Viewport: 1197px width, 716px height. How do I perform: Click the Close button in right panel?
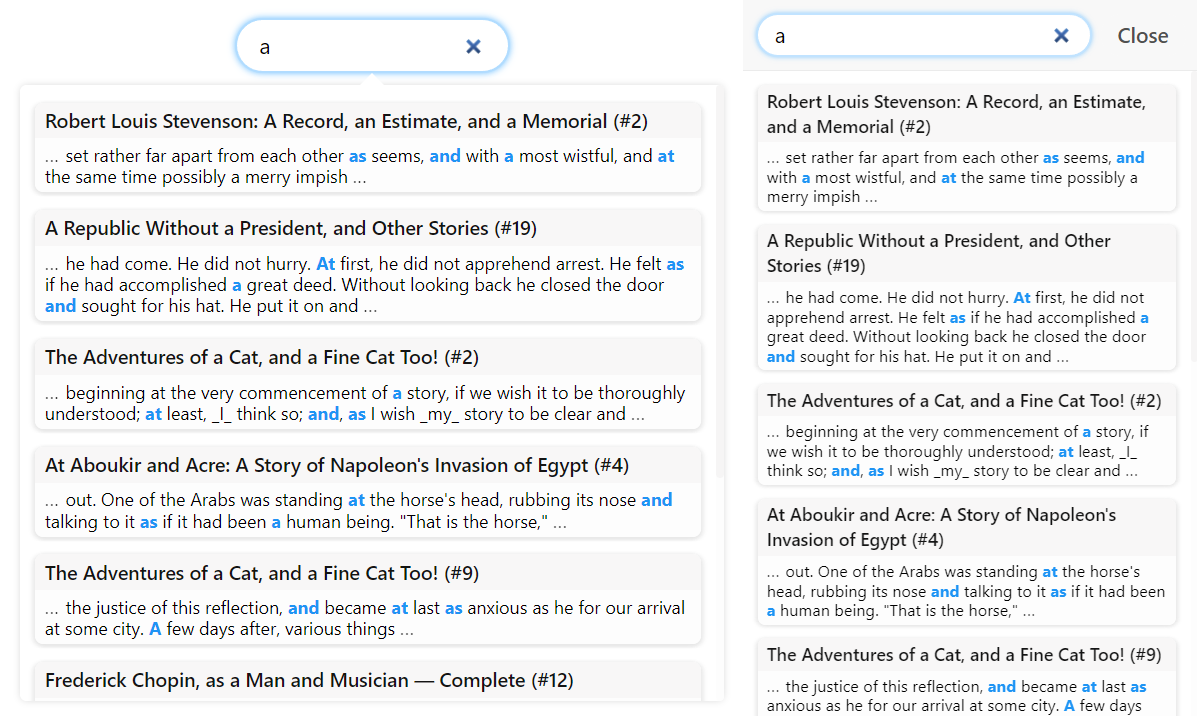click(1142, 36)
